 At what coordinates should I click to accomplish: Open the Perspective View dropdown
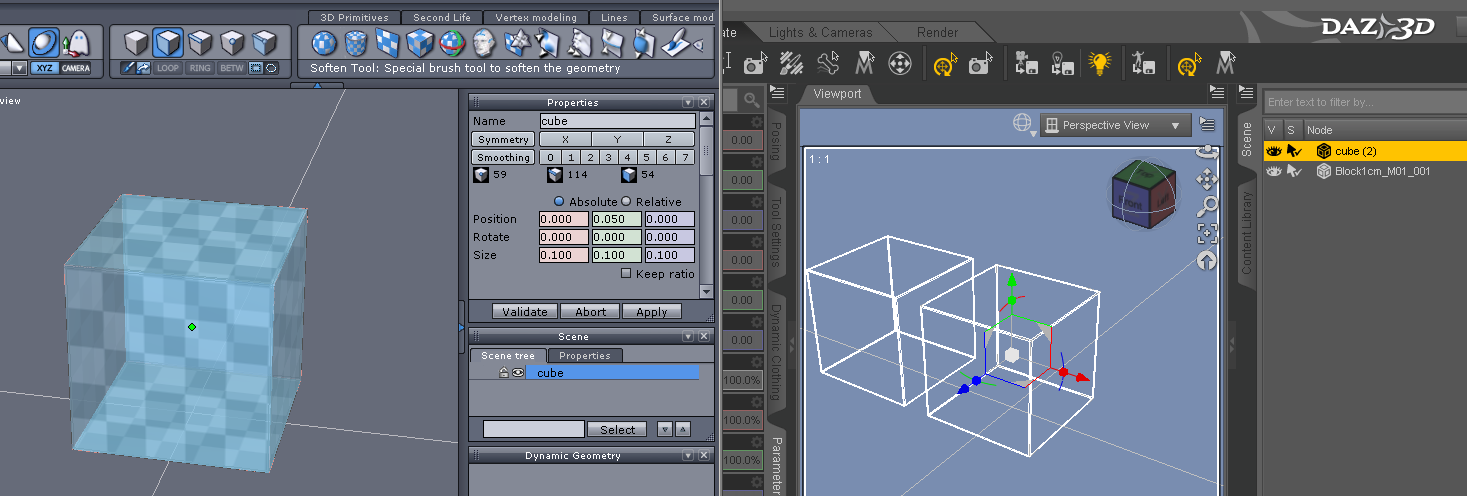1115,125
